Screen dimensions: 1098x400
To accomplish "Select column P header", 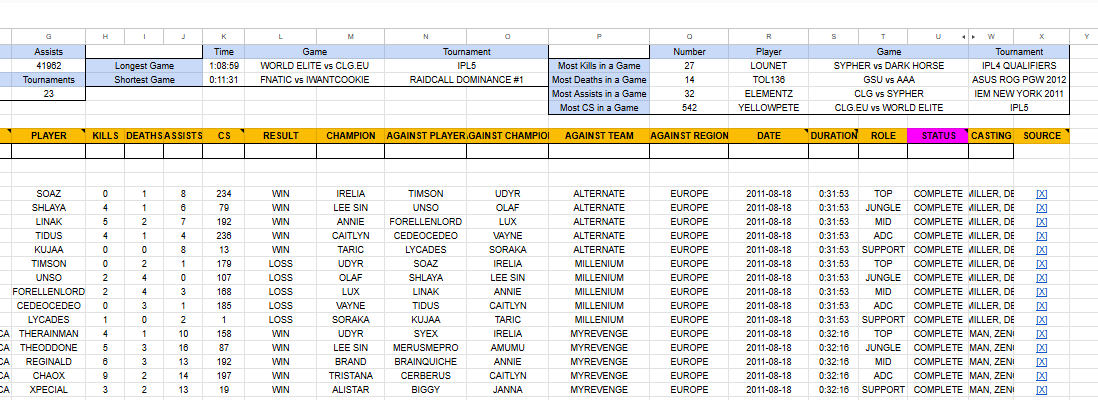I will [599, 36].
